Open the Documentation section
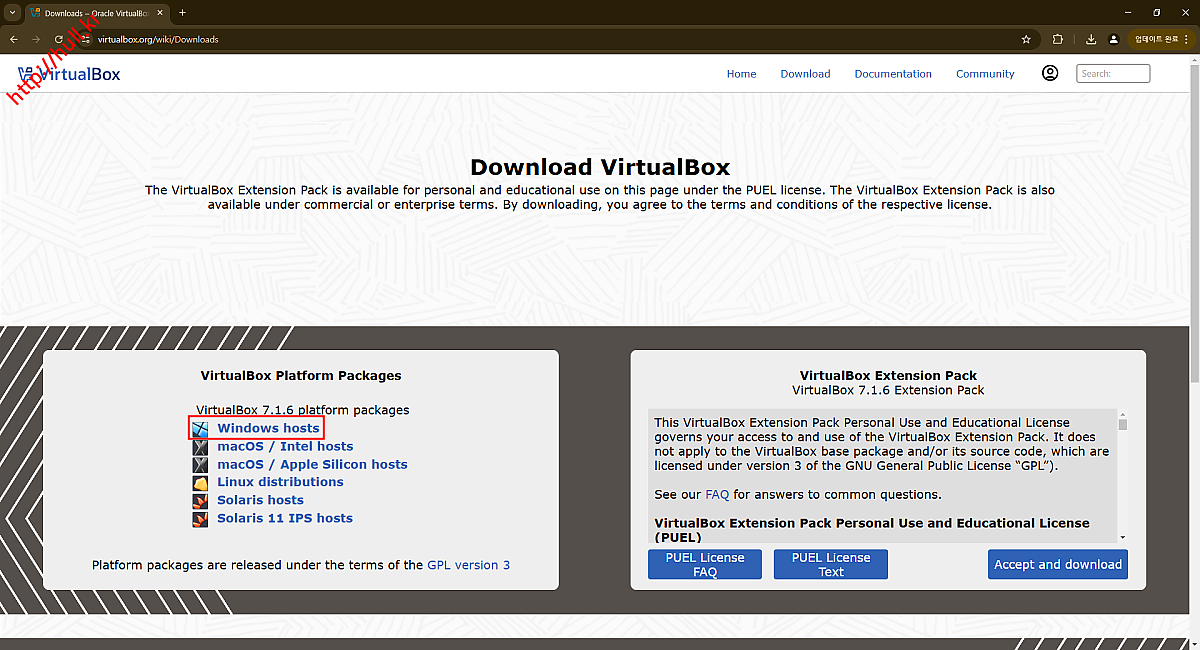Screen dimensions: 1200x650 pos(893,74)
